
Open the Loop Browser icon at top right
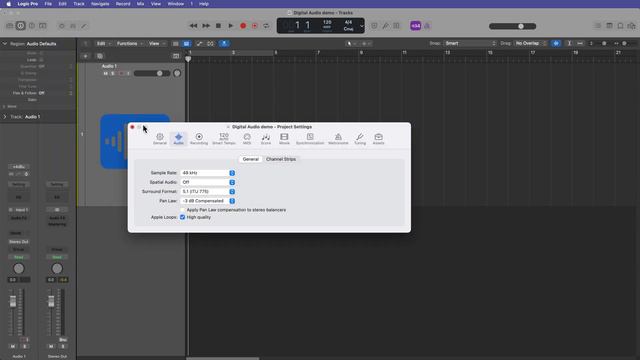(x=631, y=26)
